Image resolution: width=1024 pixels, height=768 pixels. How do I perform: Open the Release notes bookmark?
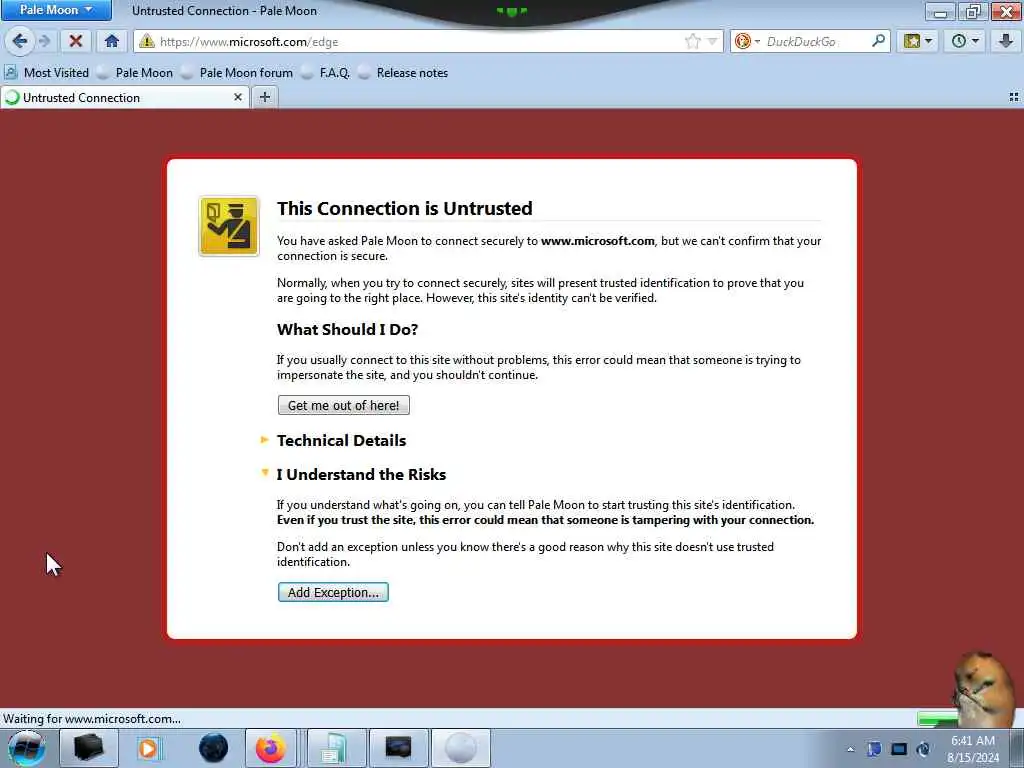pos(403,72)
